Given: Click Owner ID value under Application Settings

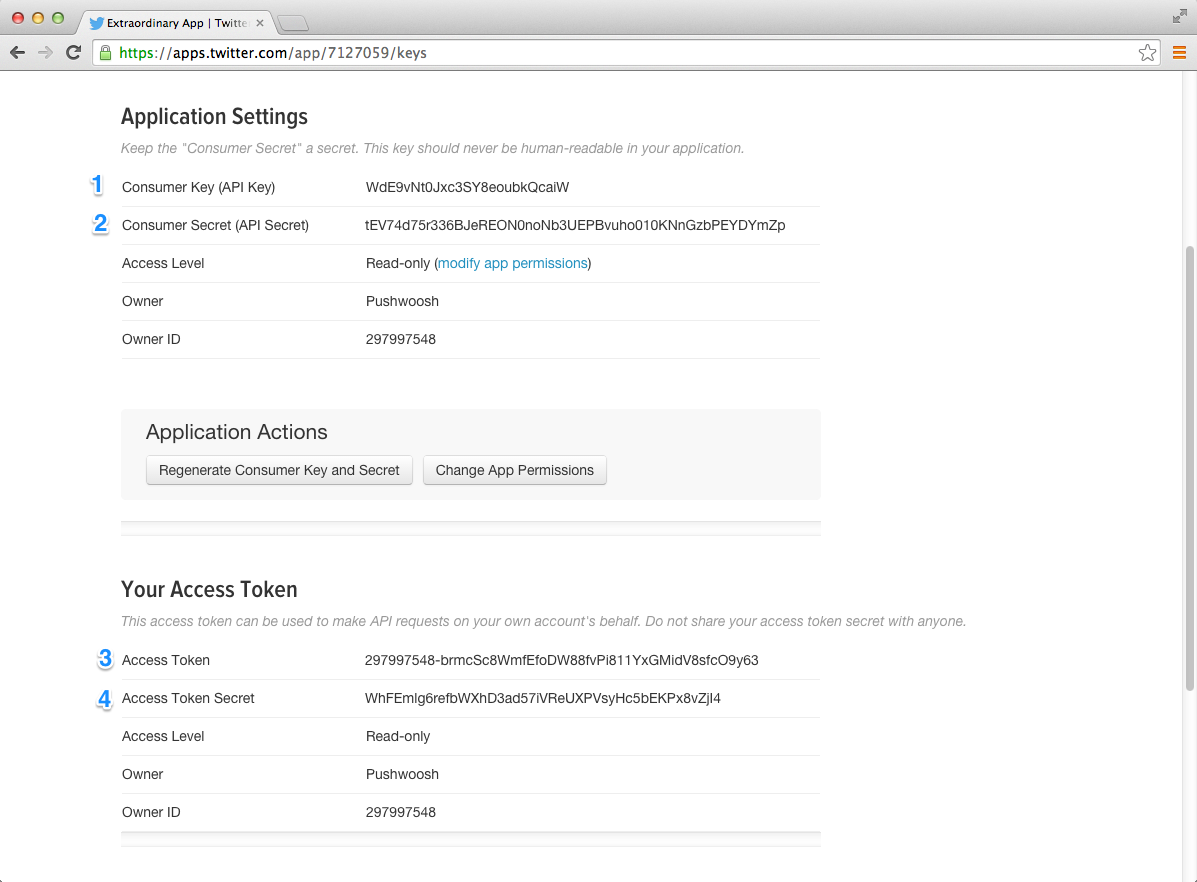Looking at the screenshot, I should (401, 340).
